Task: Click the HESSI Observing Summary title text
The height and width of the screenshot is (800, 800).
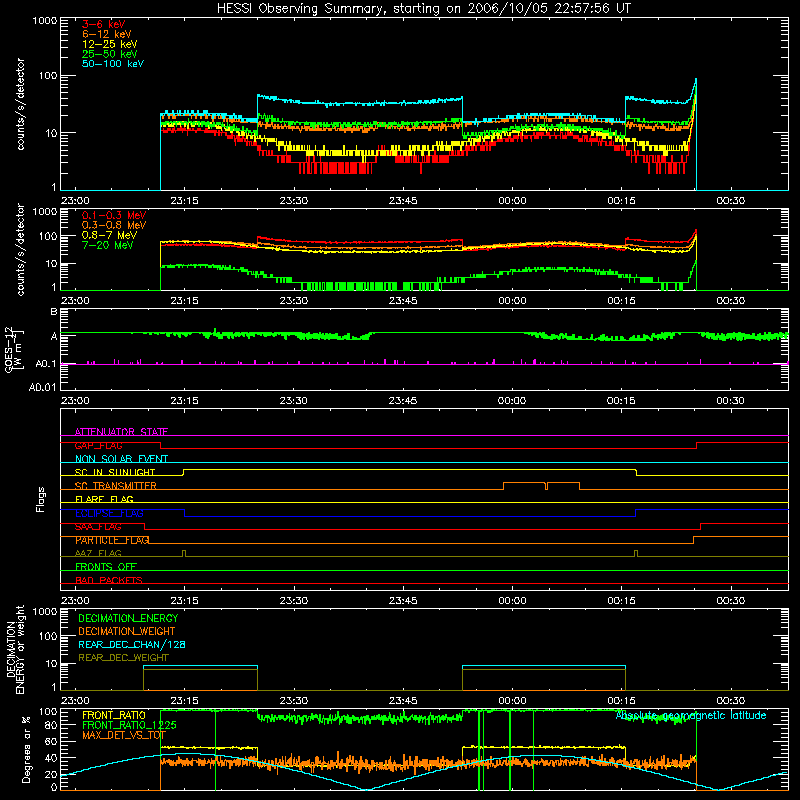Action: coord(423,8)
